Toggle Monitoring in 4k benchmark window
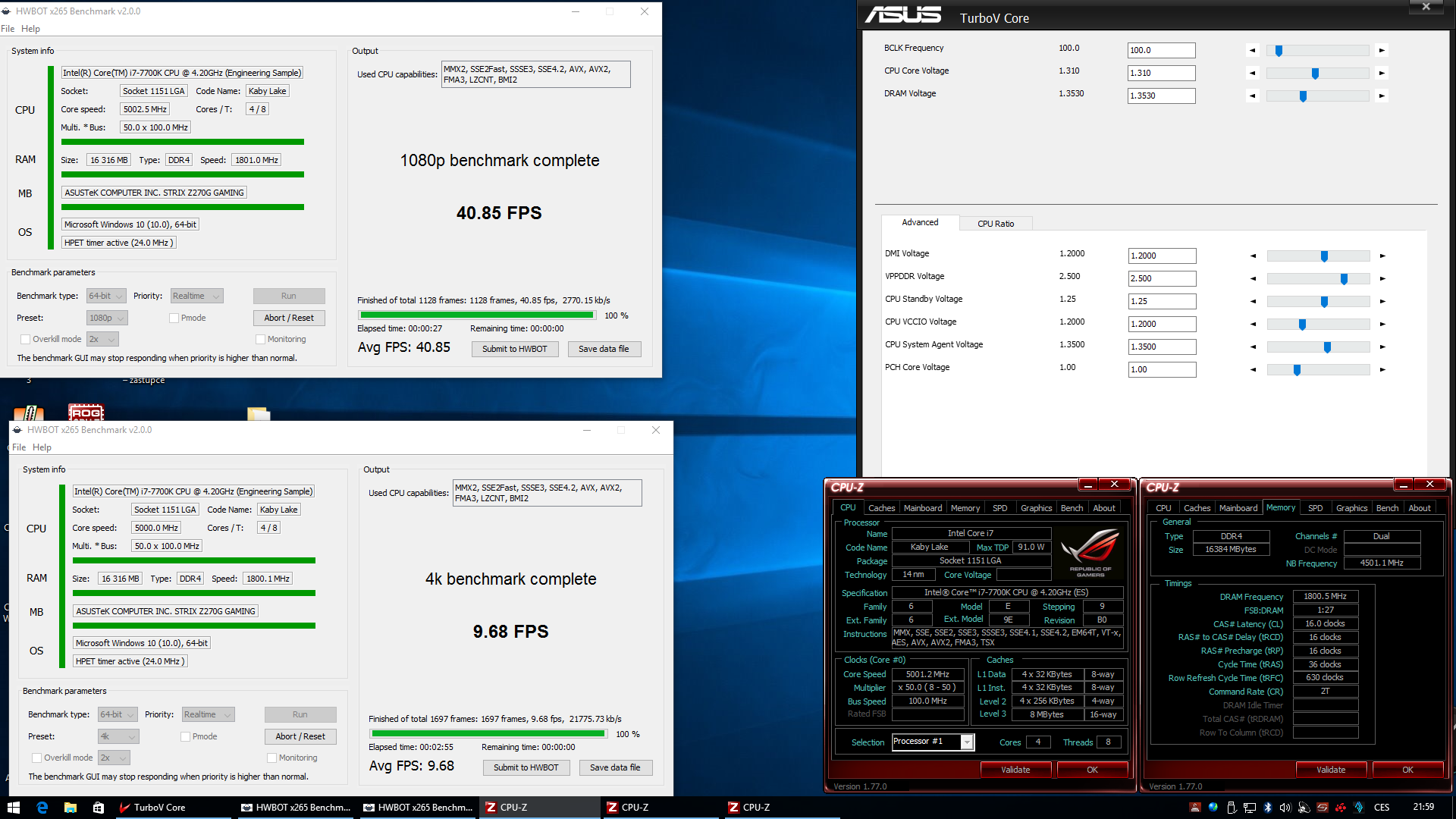Screen dimensions: 1456x819 pyautogui.click(x=271, y=758)
